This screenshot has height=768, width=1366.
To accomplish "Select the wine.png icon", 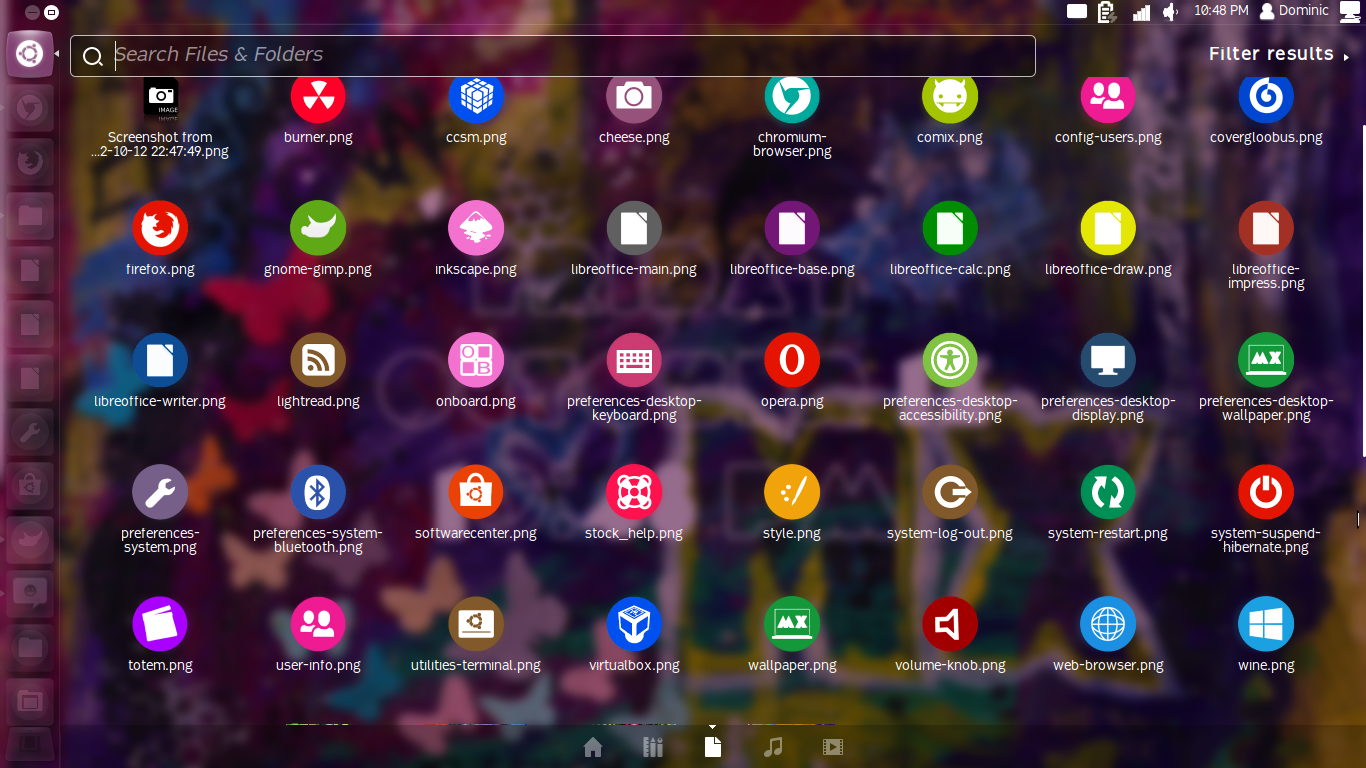I will [x=1266, y=624].
